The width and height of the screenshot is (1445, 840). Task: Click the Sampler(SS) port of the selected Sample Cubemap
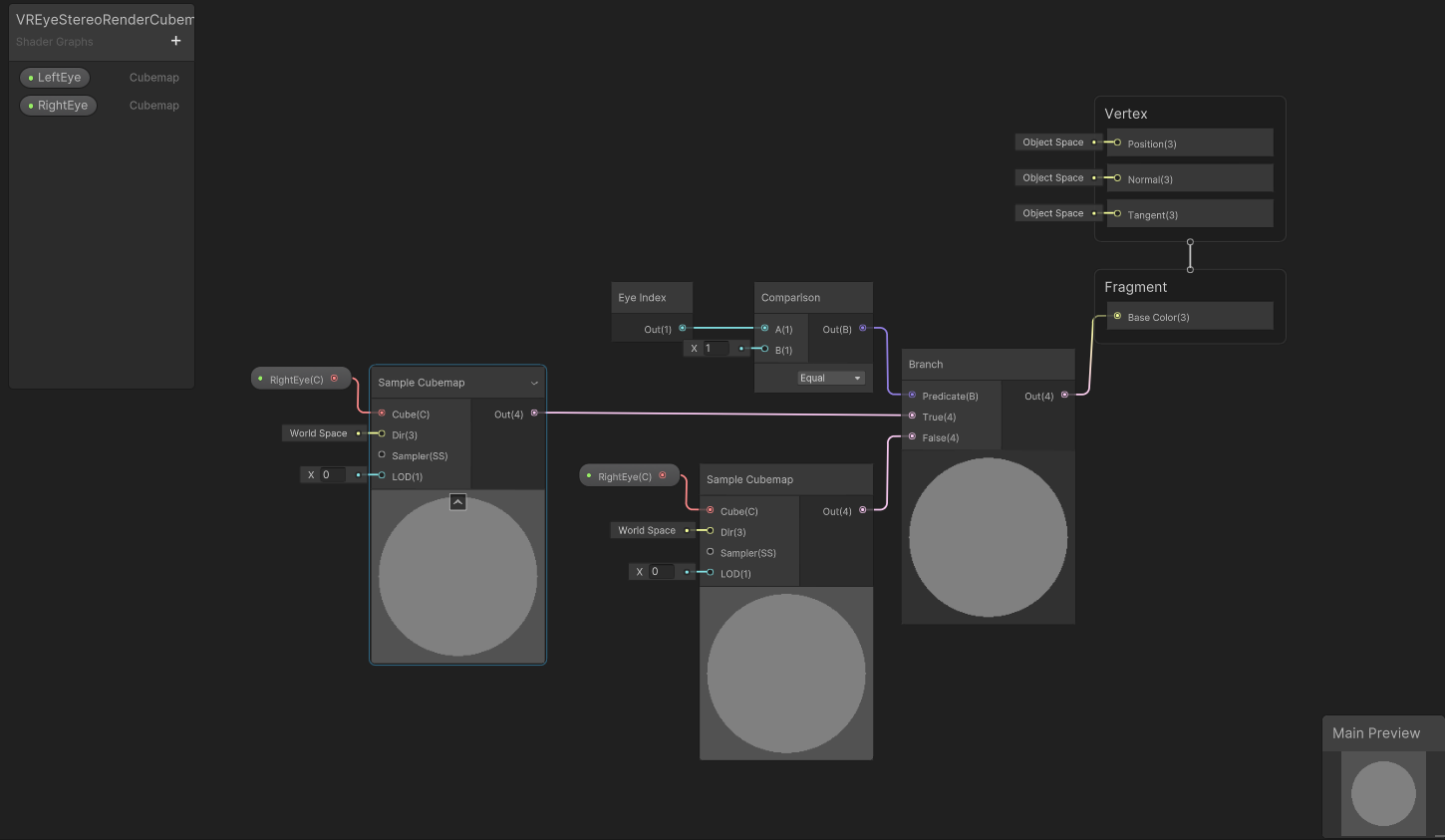tap(382, 454)
